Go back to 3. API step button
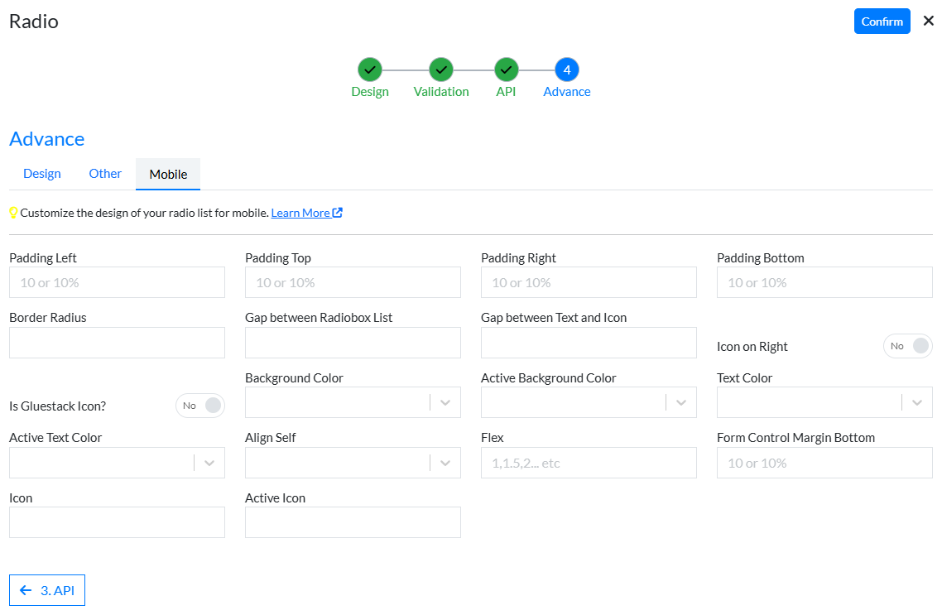The width and height of the screenshot is (942, 615). tap(47, 591)
